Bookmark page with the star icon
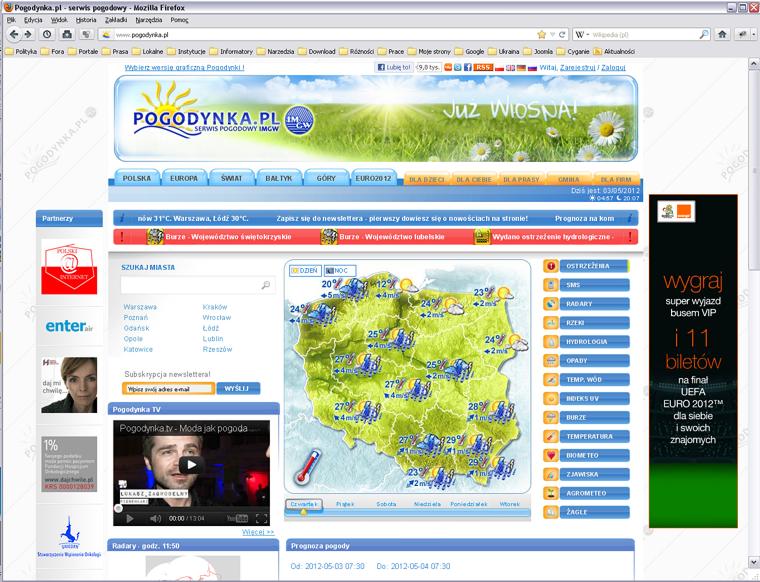This screenshot has width=760, height=582. 541,34
